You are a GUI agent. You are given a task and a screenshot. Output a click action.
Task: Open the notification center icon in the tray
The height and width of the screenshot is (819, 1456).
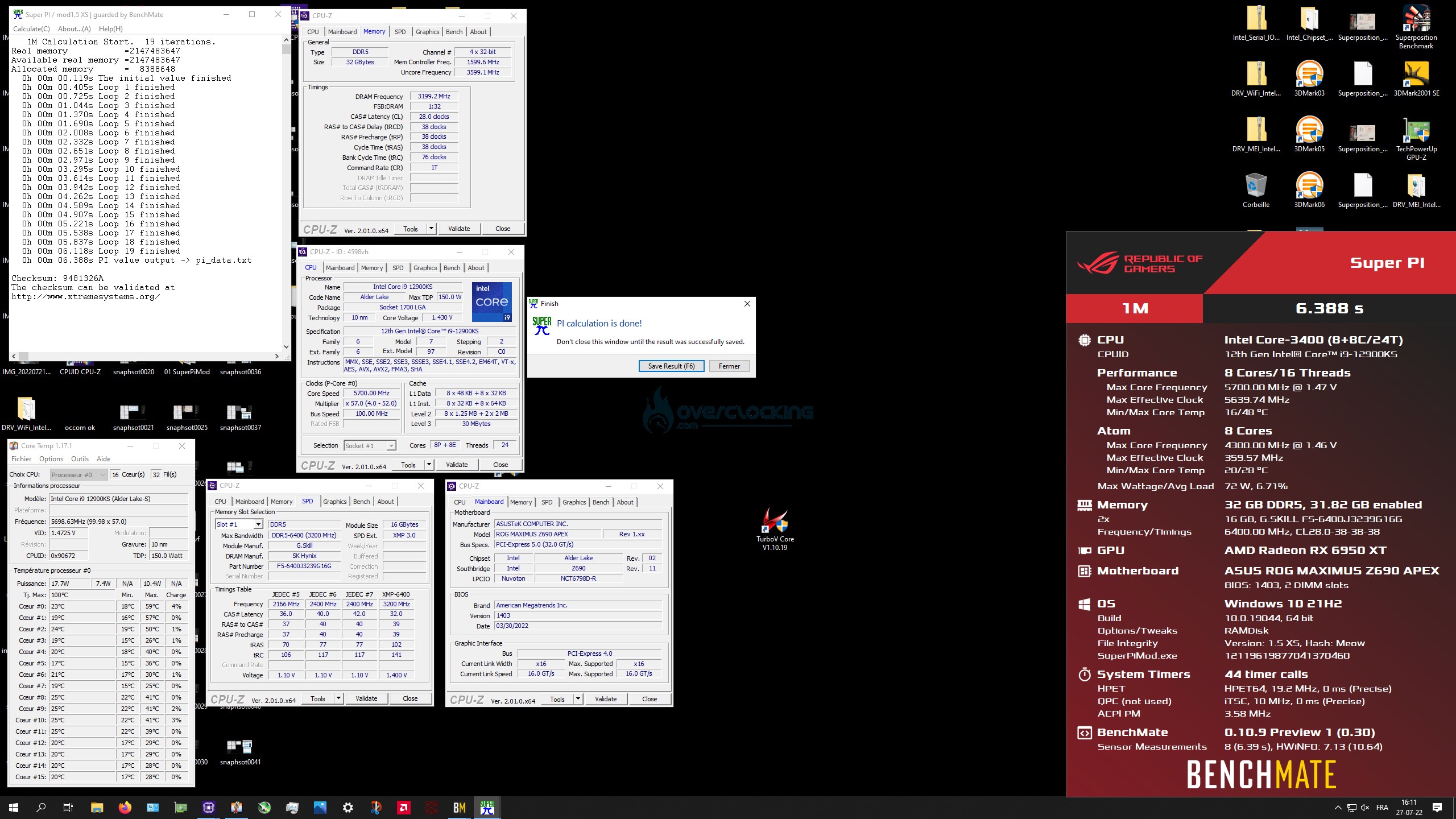pos(1437,808)
